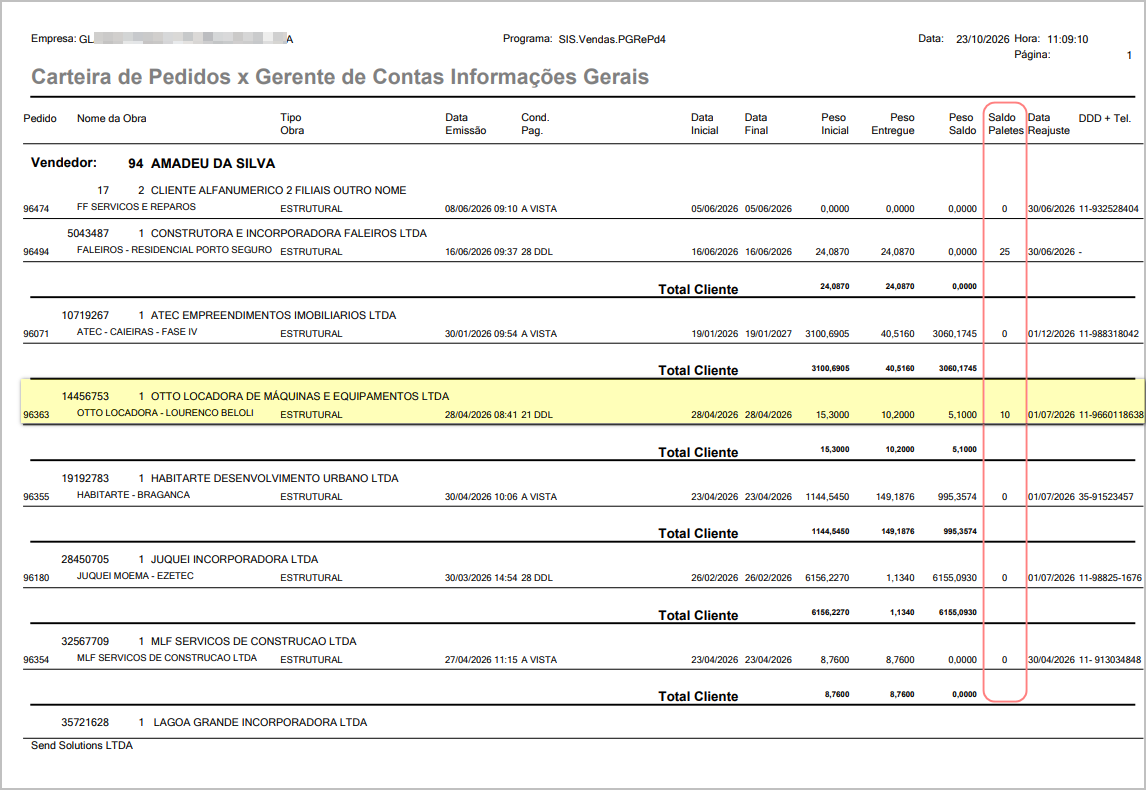Image resolution: width=1146 pixels, height=790 pixels.
Task: Click pallet balance 25 in order 96494
Action: click(1005, 252)
